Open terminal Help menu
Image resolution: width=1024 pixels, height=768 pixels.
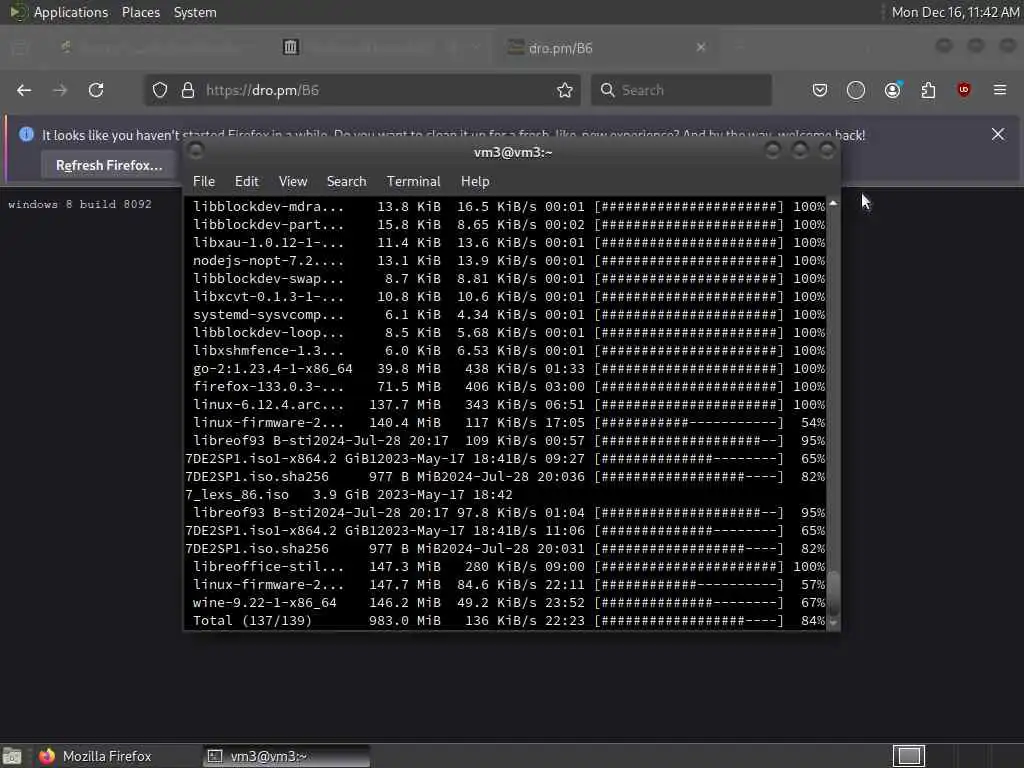pyautogui.click(x=475, y=182)
